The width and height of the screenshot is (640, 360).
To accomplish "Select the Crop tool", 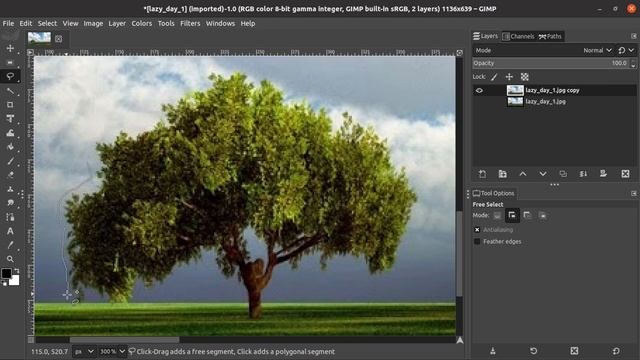I will coord(10,104).
